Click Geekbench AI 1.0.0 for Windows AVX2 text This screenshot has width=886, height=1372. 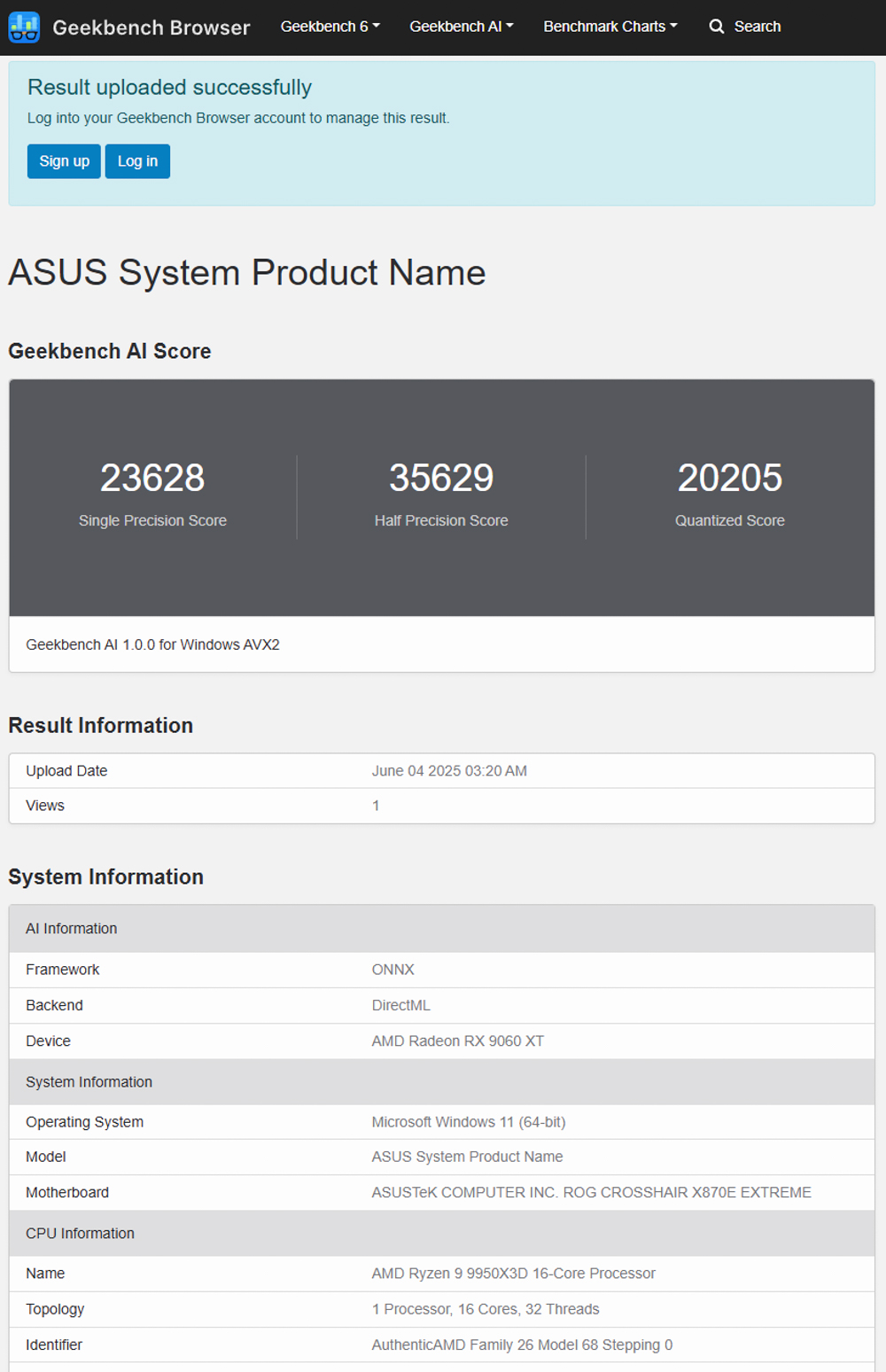(x=152, y=644)
